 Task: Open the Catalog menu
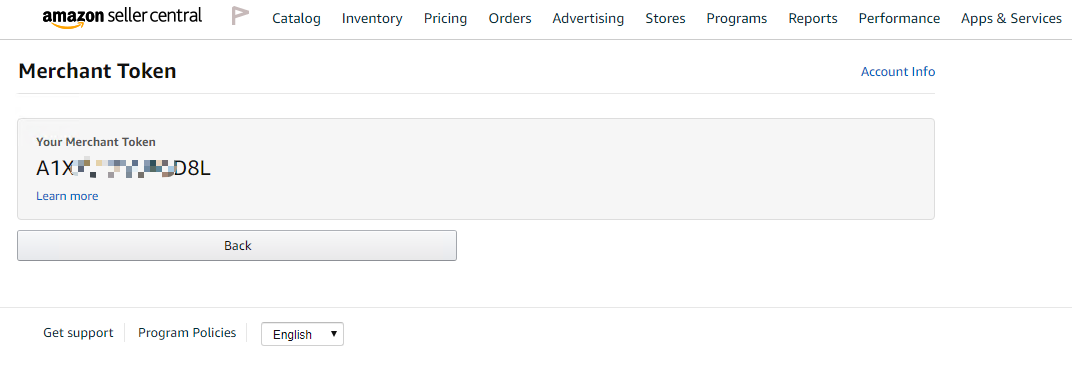(296, 18)
